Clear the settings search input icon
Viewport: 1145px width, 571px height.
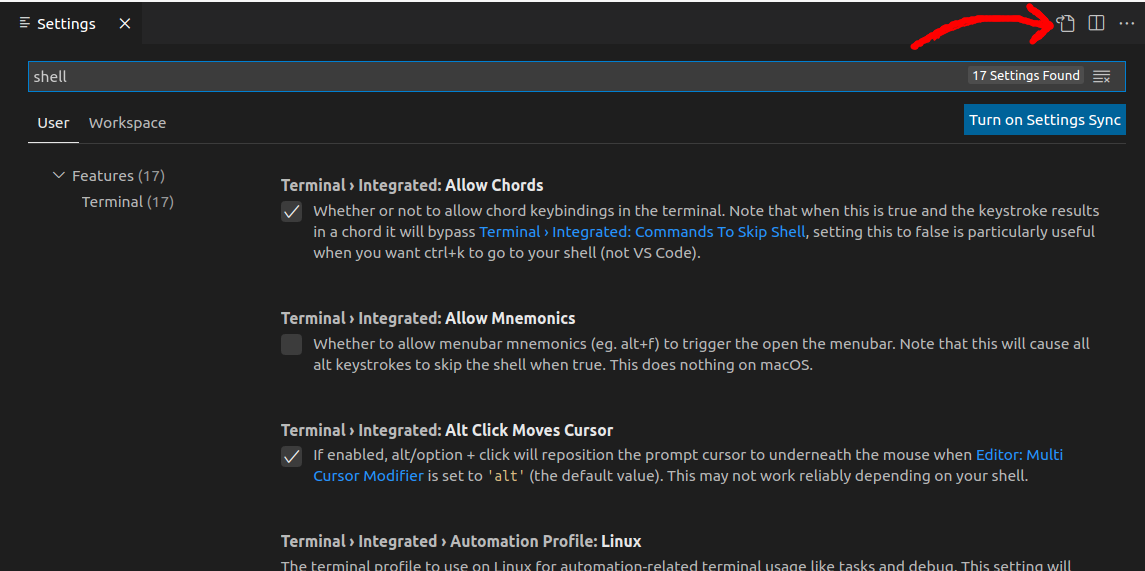1101,76
